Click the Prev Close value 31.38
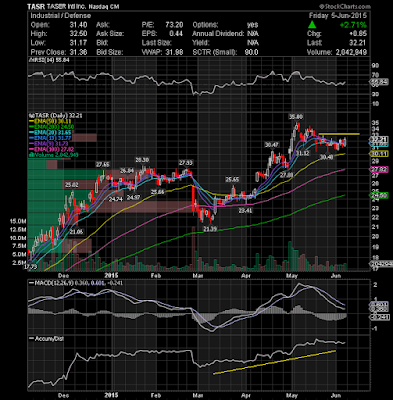The width and height of the screenshot is (393, 400). 79,52
